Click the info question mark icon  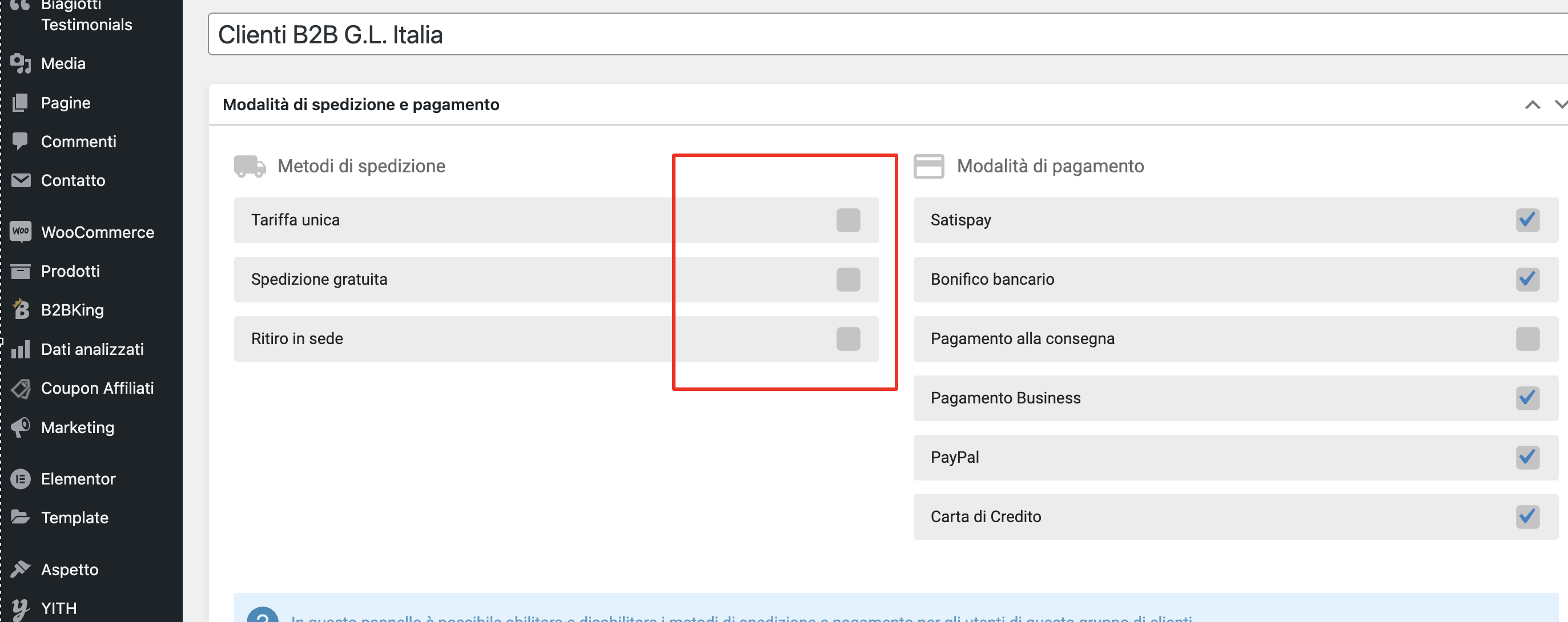pyautogui.click(x=263, y=615)
